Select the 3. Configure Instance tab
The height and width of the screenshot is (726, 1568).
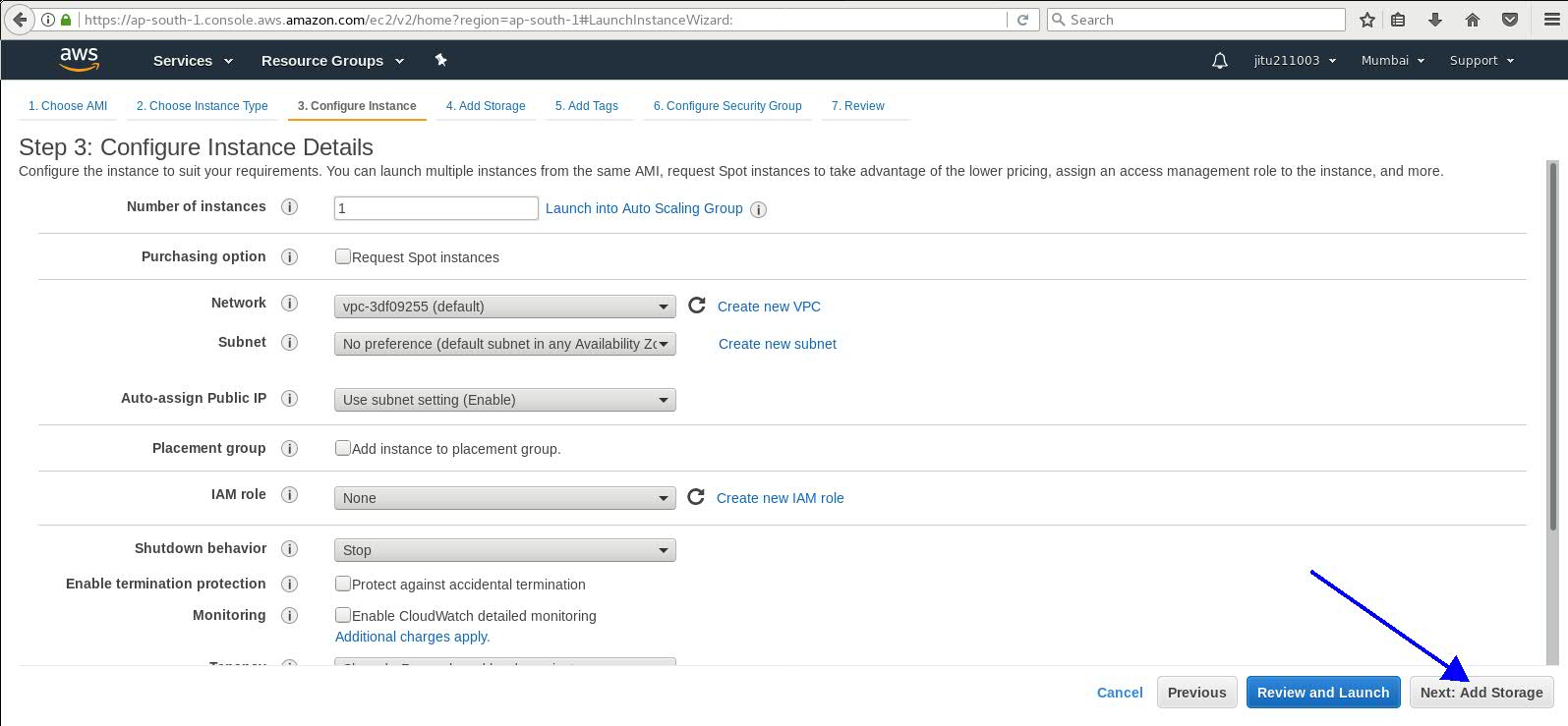[357, 106]
